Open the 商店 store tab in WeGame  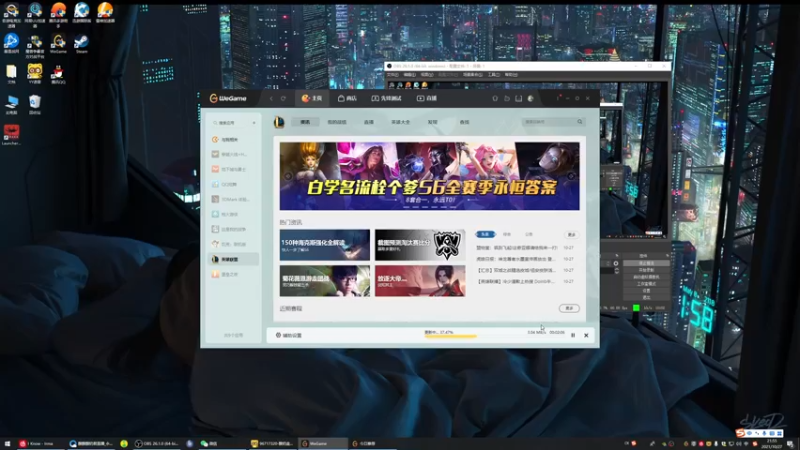pyautogui.click(x=347, y=98)
